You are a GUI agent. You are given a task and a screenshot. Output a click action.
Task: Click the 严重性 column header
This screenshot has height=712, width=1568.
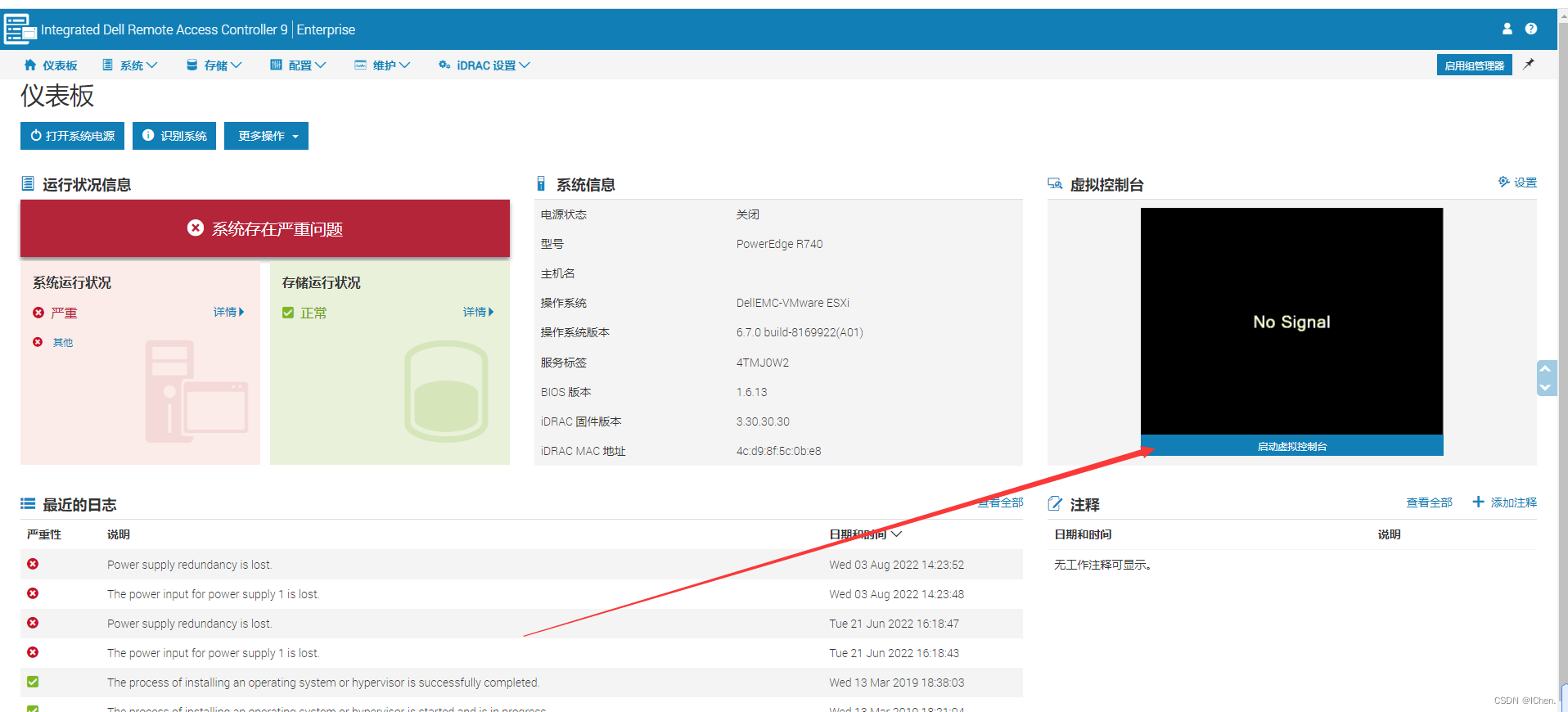(x=44, y=534)
